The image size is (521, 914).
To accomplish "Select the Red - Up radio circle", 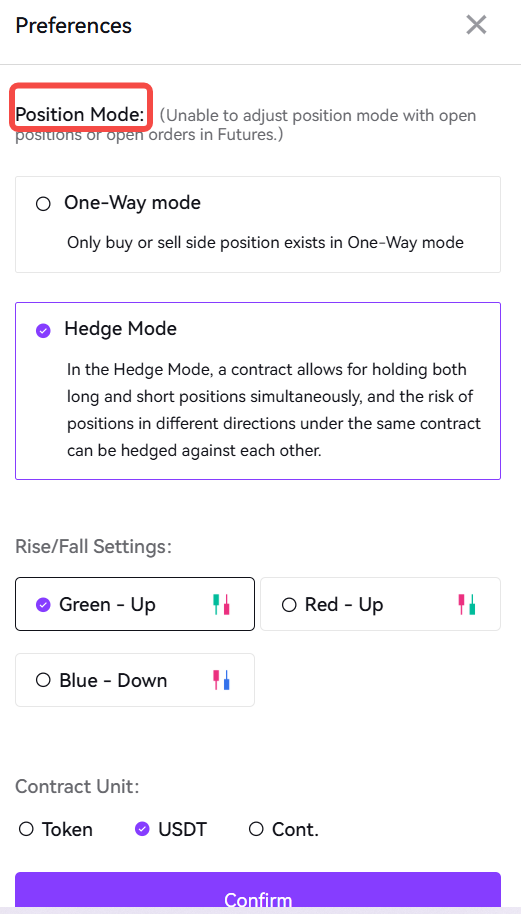I will pos(289,604).
